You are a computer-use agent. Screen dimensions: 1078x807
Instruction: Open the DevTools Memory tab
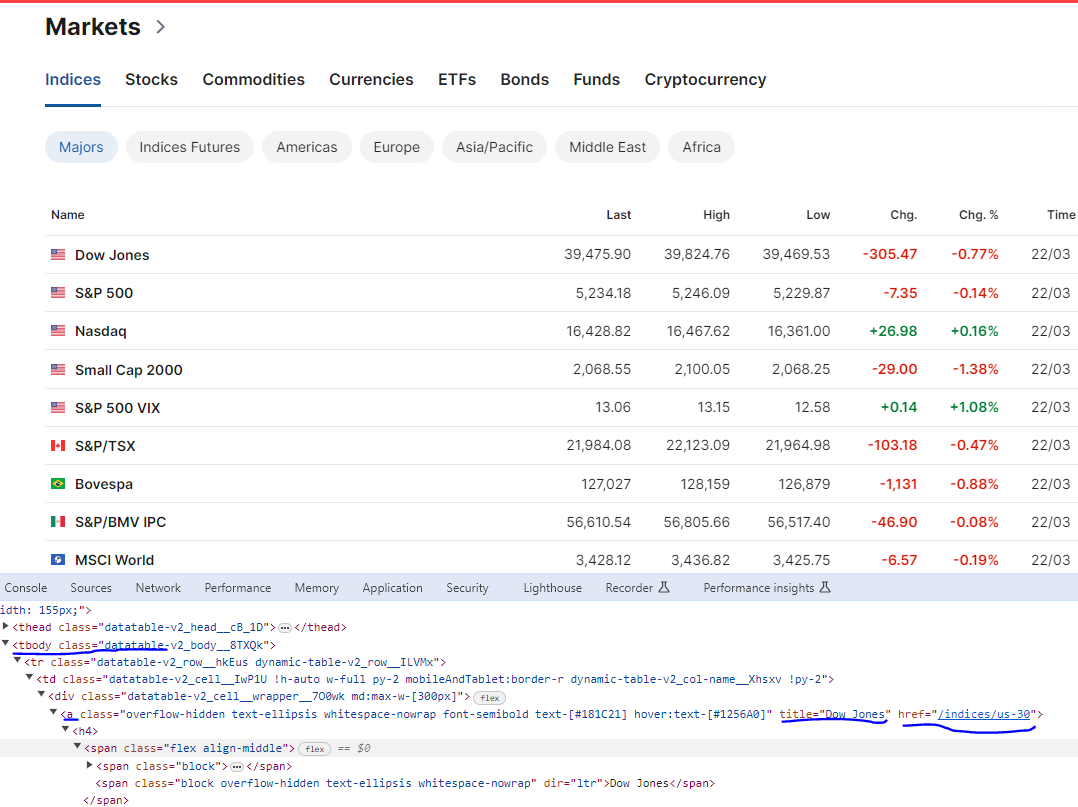tap(317, 588)
